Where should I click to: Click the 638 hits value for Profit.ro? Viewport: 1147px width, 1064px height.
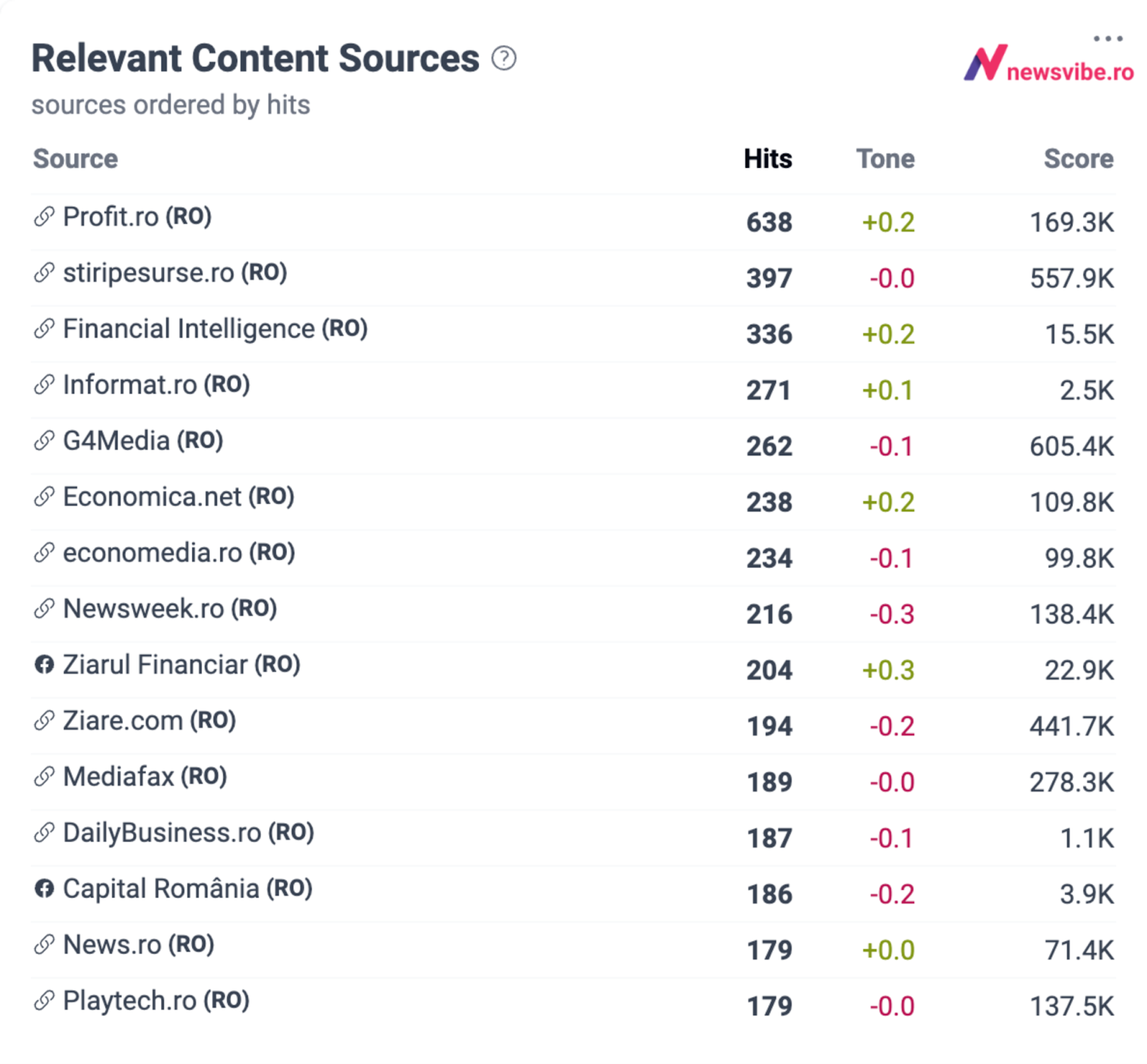point(769,222)
